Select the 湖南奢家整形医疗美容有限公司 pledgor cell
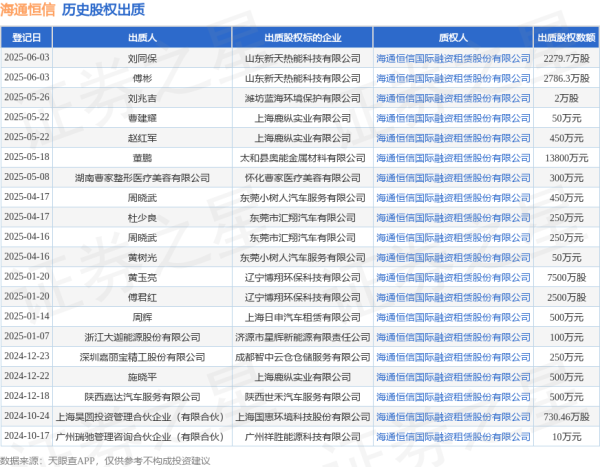The image size is (600, 467). coord(141,177)
